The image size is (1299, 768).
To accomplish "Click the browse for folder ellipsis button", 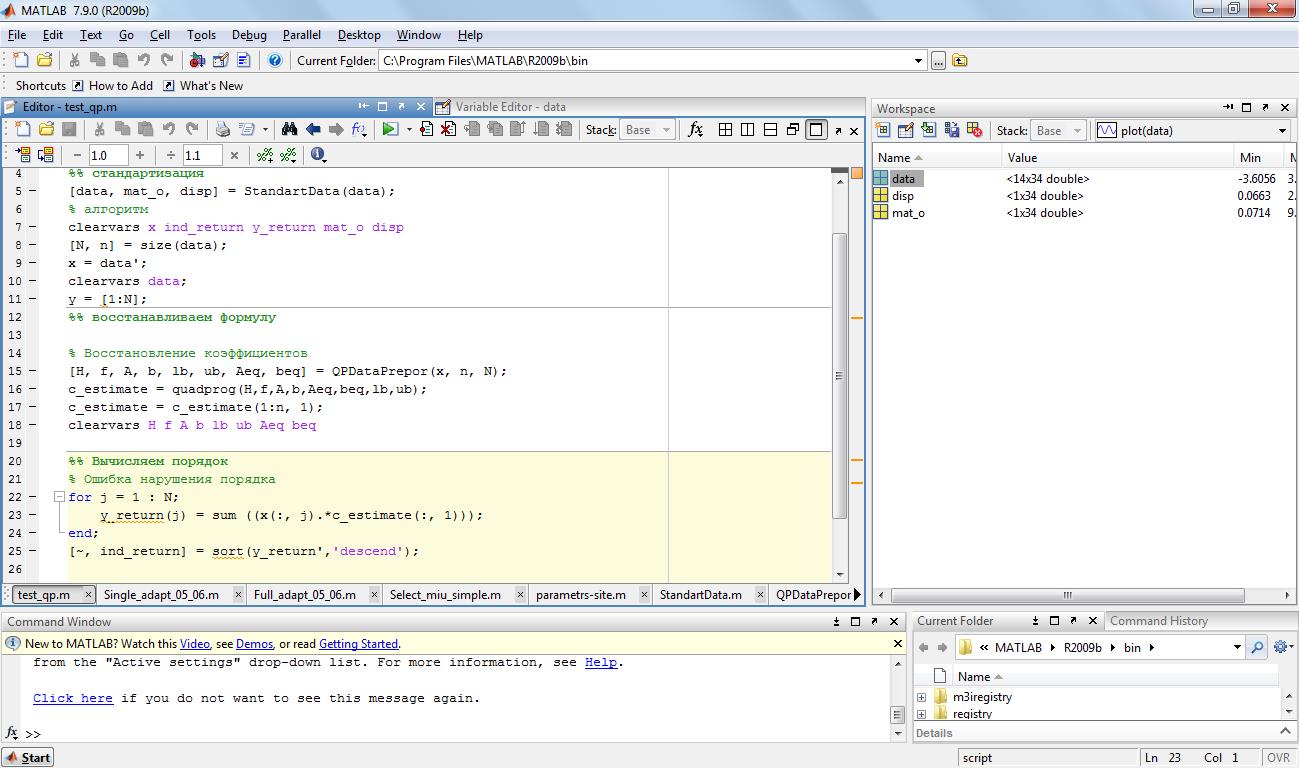I will (938, 60).
